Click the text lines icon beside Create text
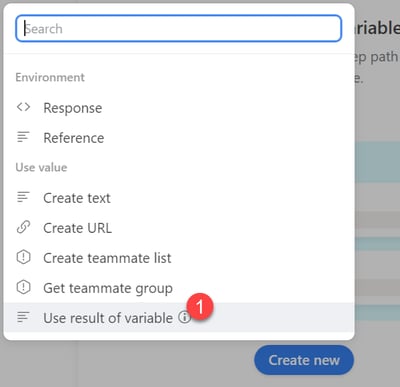Screen dimensions: 400x387 coord(23,197)
